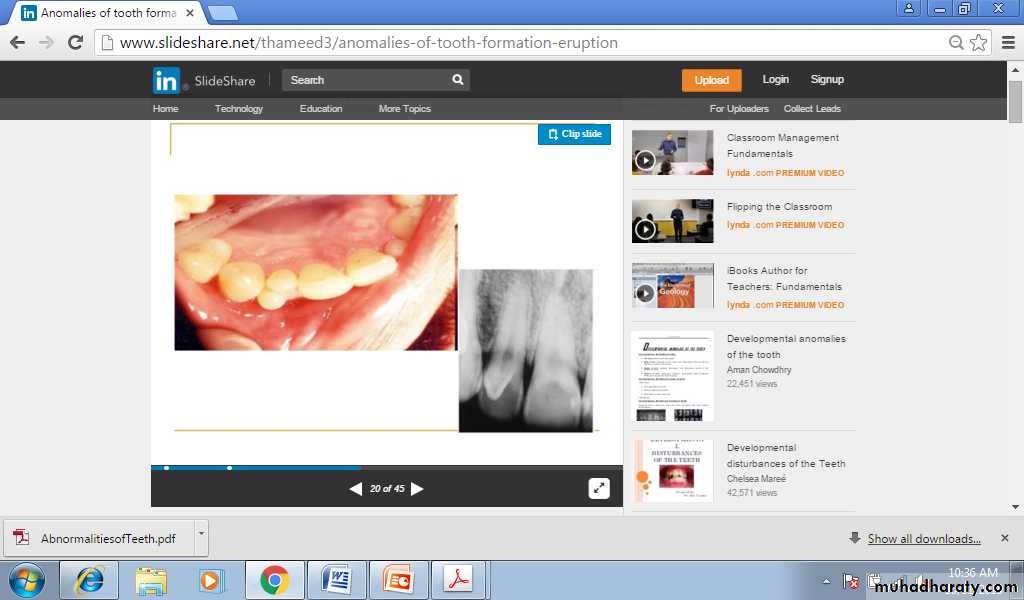Open the More Topics menu
This screenshot has width=1024, height=600.
tap(404, 109)
